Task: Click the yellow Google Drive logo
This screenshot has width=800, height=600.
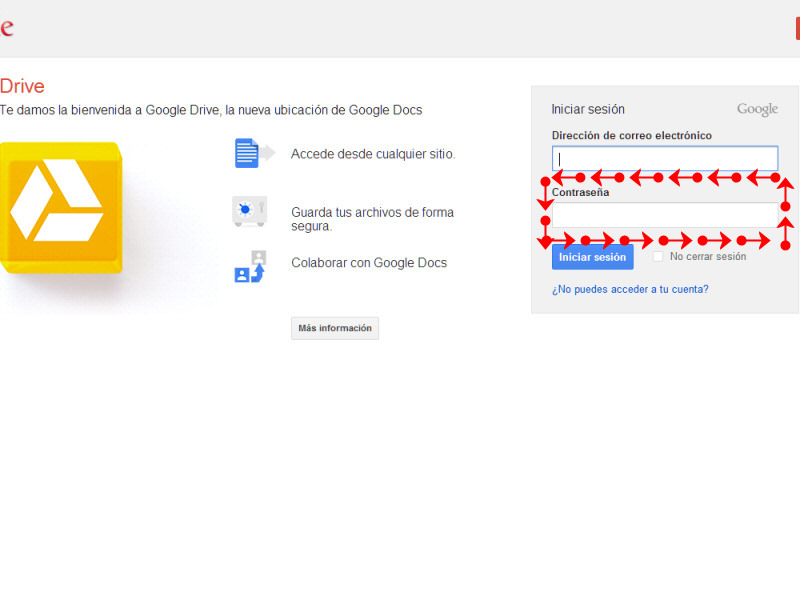Action: click(60, 208)
